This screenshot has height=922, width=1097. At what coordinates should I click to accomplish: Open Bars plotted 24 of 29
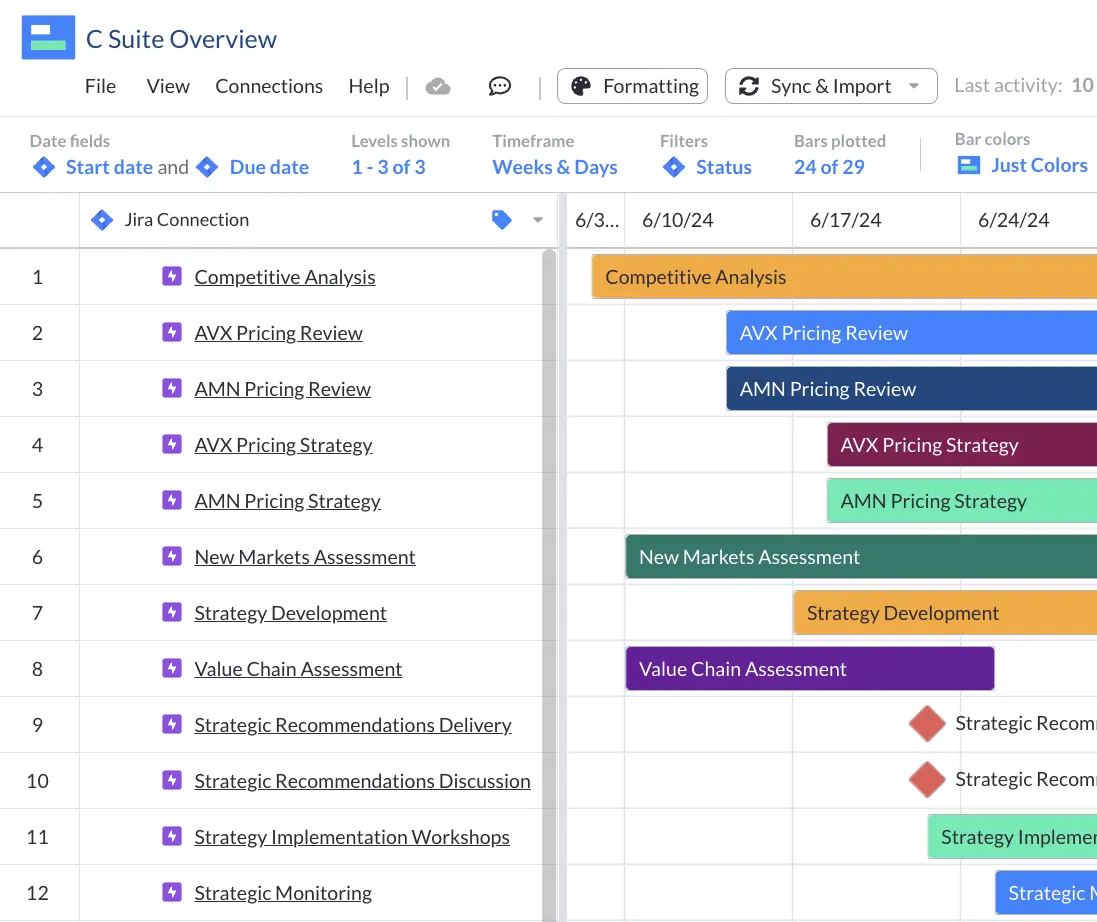829,167
